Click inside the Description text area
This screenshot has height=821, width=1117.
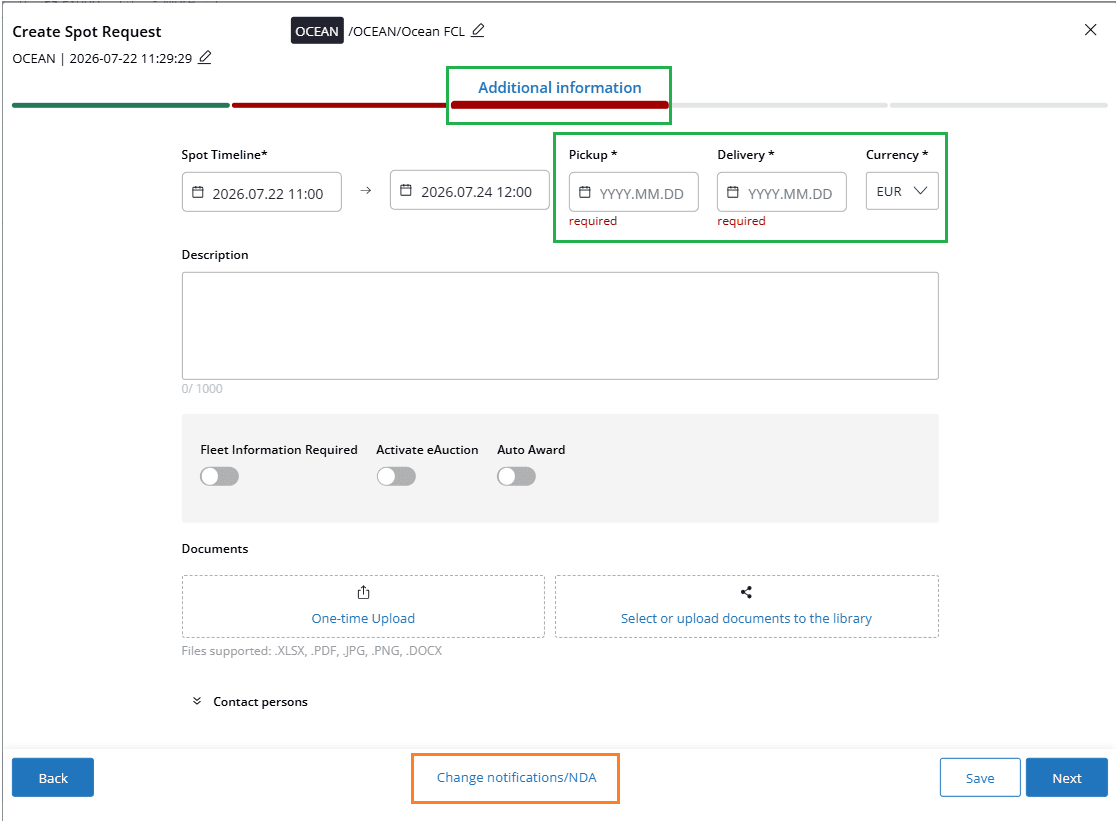click(560, 326)
